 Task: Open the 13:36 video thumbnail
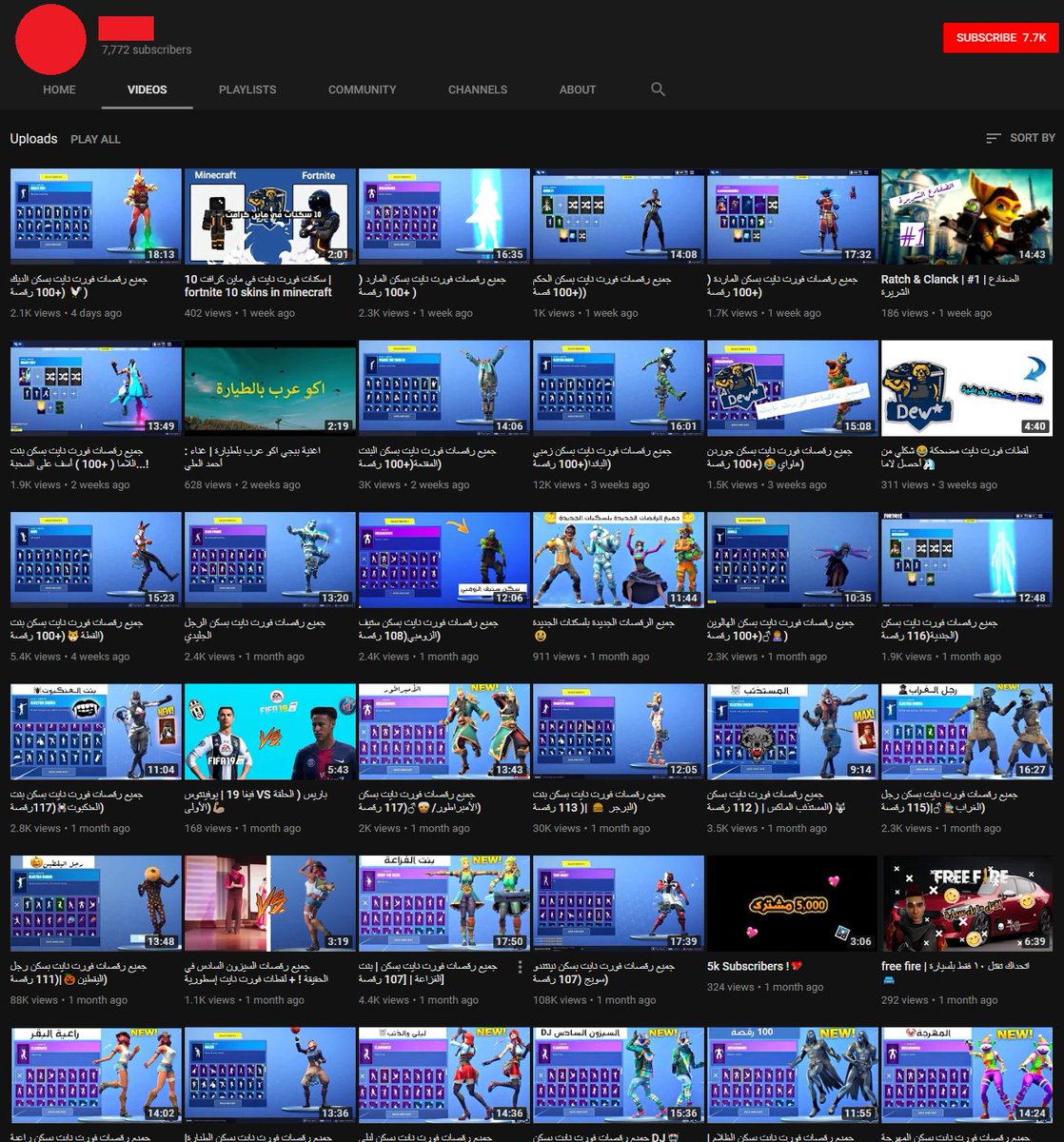pos(270,1075)
